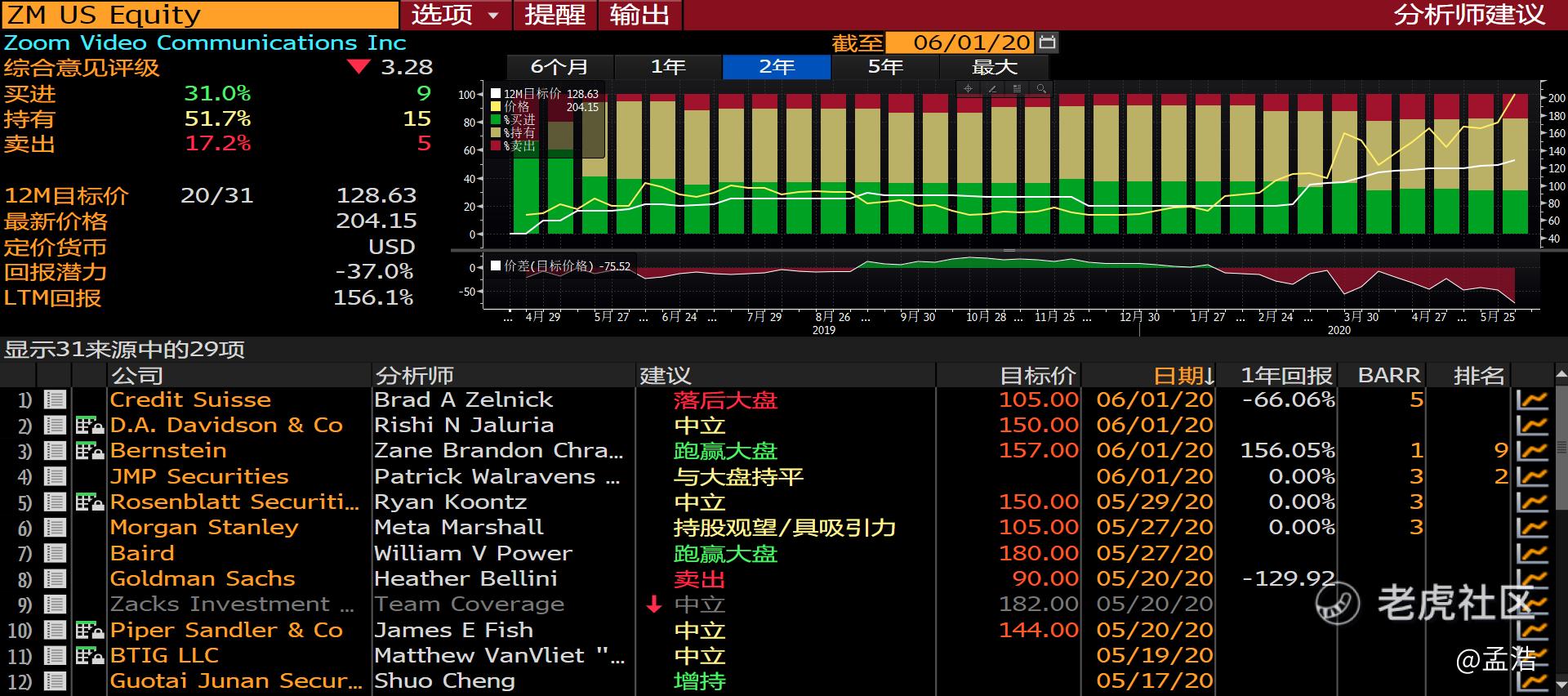Open the D.A. Davidson row chart icon
Image resolution: width=1568 pixels, height=696 pixels.
pos(1532,425)
